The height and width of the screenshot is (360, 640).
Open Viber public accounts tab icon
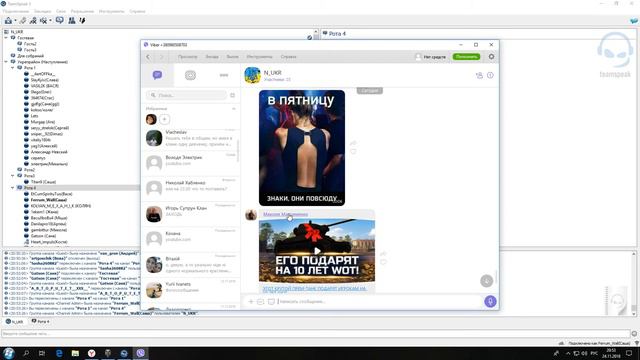tap(190, 75)
